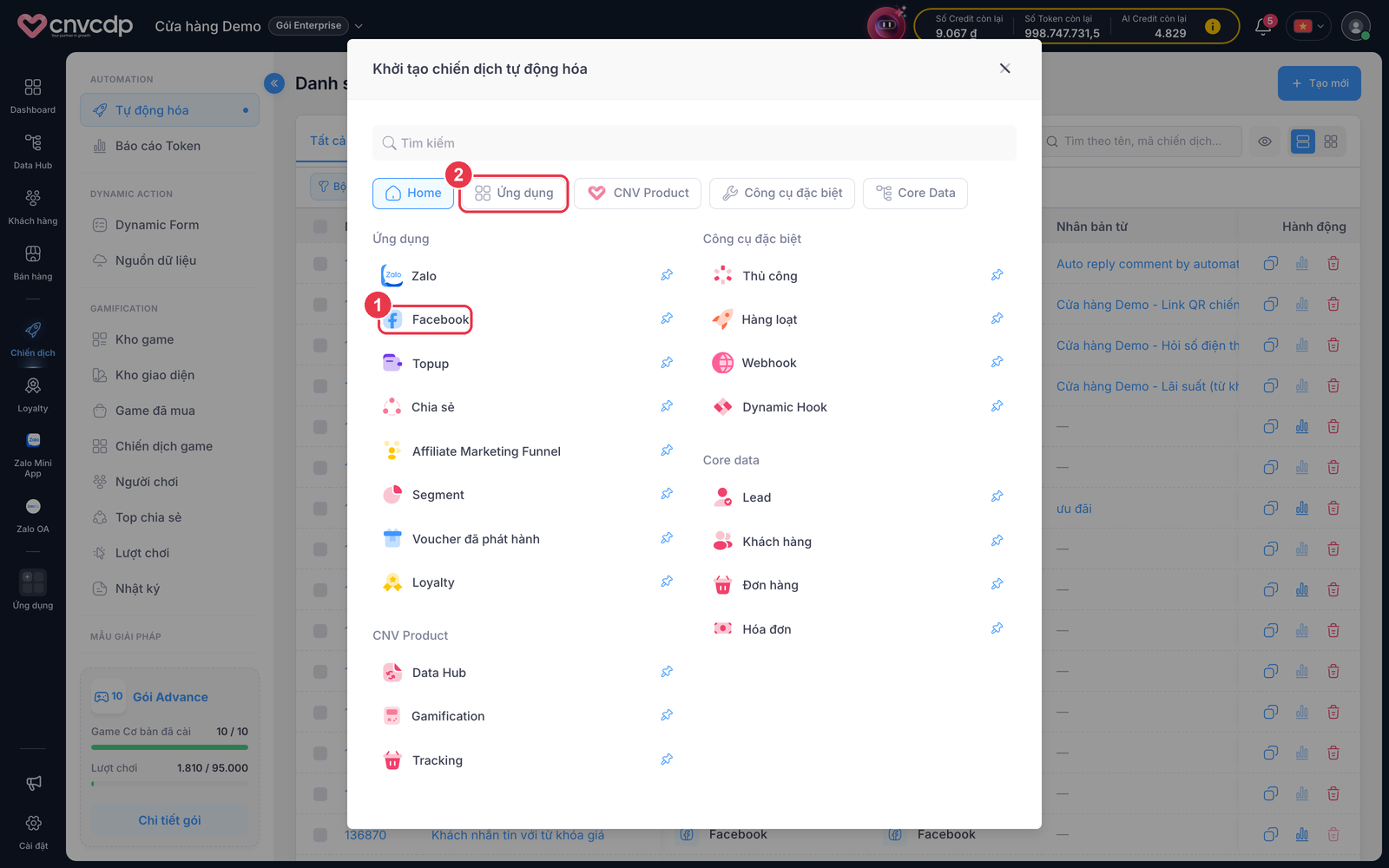The image size is (1389, 868).
Task: Expand the store plan dropdown chevron
Action: 359,26
